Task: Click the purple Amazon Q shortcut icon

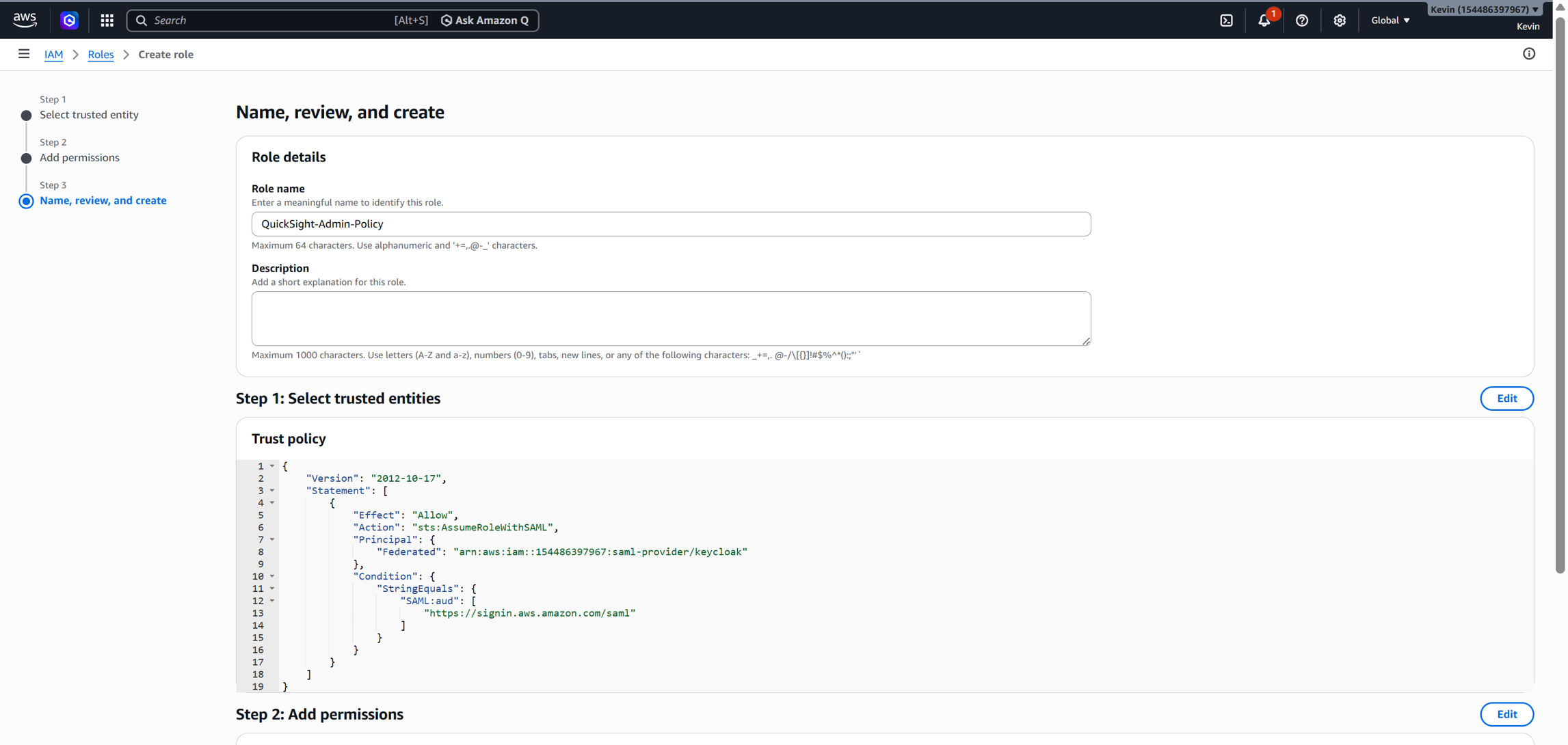Action: (x=69, y=21)
